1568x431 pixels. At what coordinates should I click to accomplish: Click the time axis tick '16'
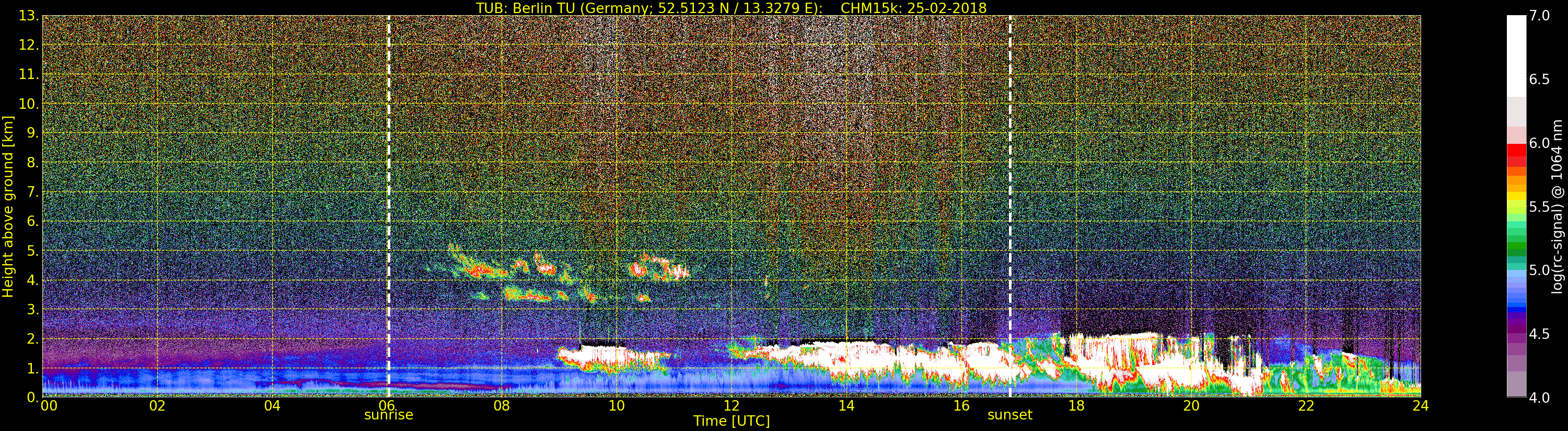coord(961,405)
